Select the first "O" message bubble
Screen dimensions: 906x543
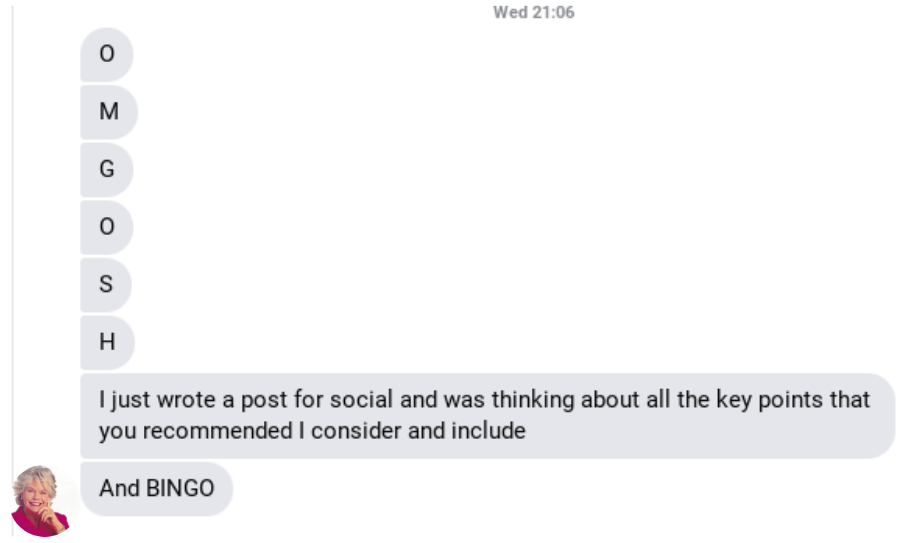(107, 55)
